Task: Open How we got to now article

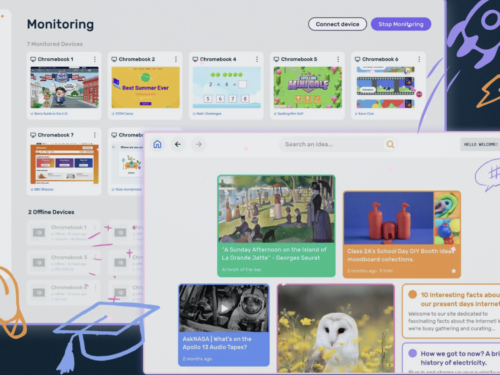Action: coord(451,358)
